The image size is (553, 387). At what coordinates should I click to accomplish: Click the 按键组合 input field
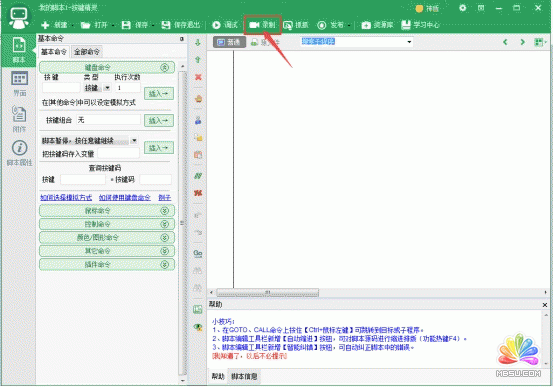pyautogui.click(x=108, y=120)
